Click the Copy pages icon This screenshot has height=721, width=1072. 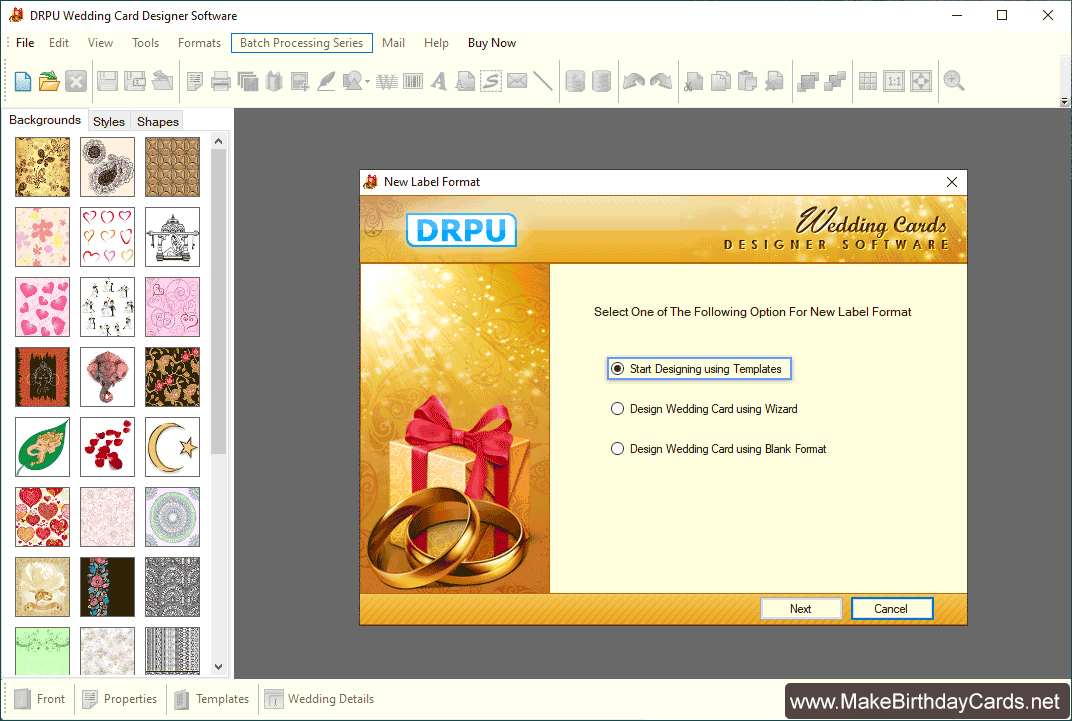(720, 81)
